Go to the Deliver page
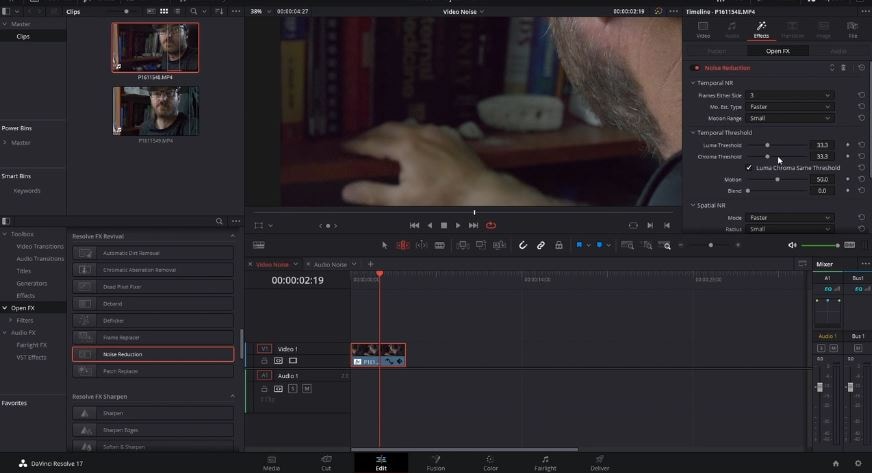Image resolution: width=872 pixels, height=474 pixels. pos(599,463)
